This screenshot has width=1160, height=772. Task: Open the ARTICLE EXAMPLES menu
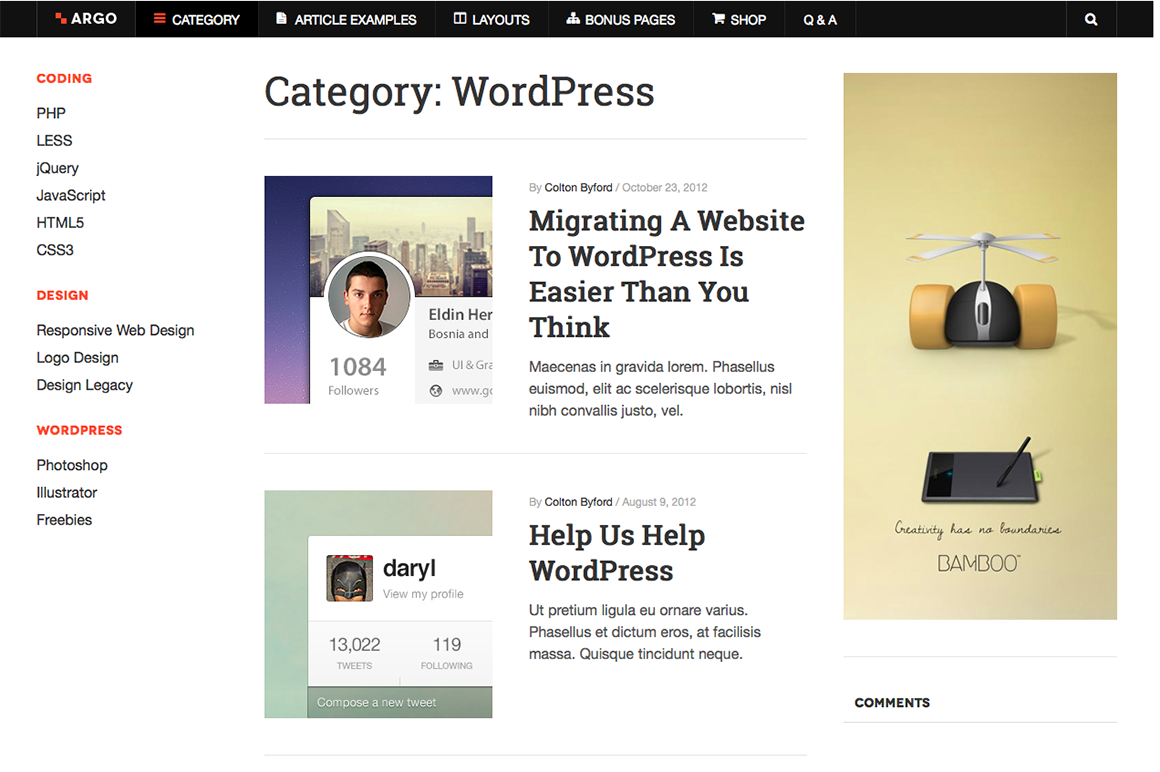[x=346, y=19]
